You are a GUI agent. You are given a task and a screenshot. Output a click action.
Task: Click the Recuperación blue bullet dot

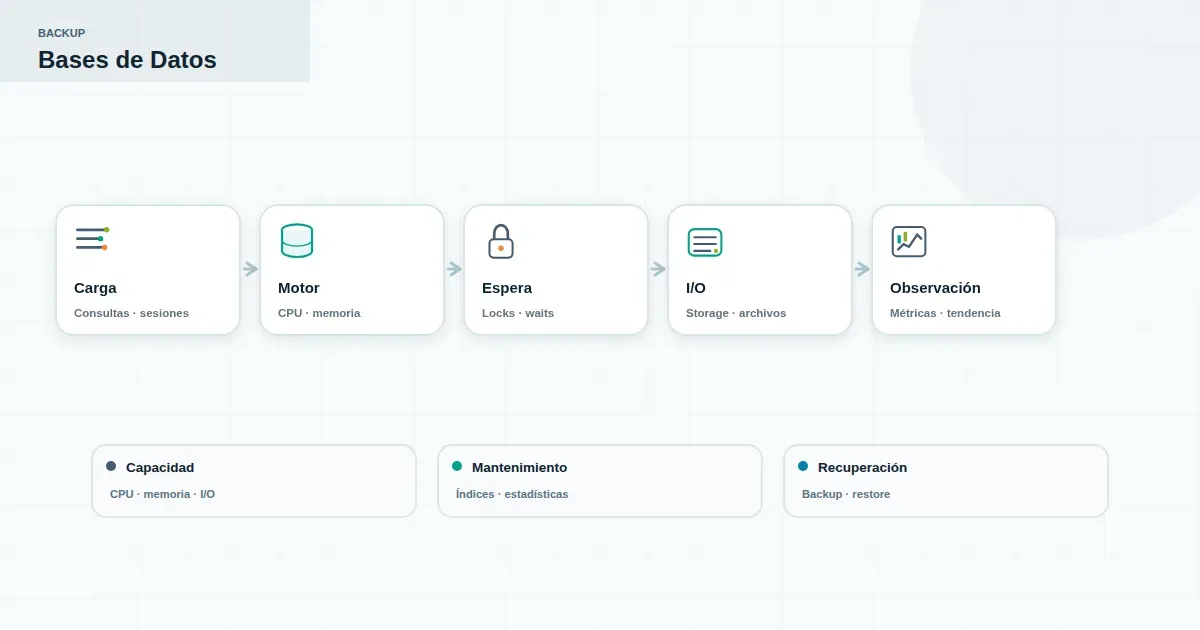tap(803, 466)
